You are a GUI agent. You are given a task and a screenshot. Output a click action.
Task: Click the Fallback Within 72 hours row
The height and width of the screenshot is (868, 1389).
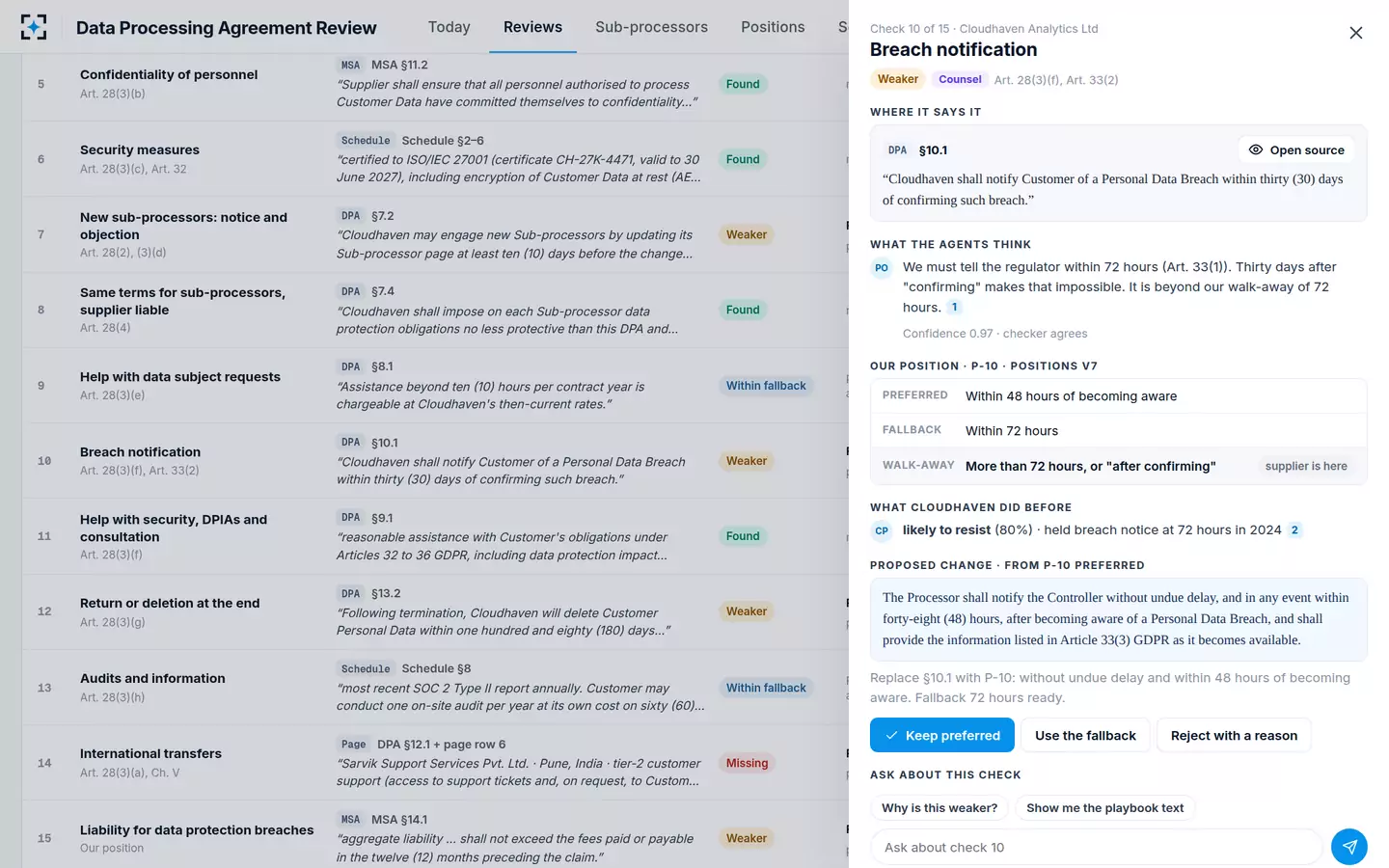[1118, 431]
